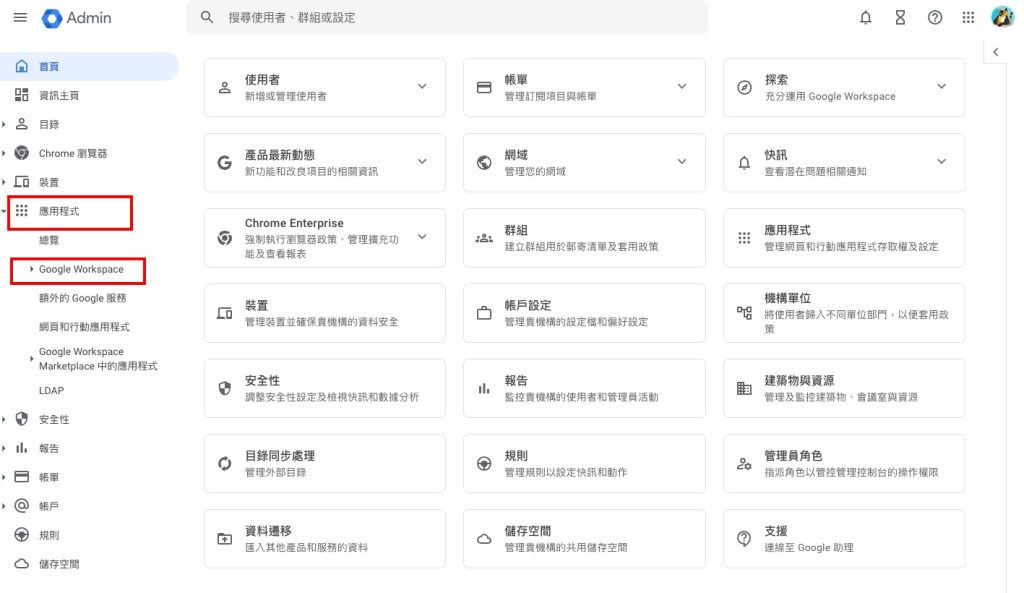The height and width of the screenshot is (593, 1024).
Task: Open 額外的 Google 服務
Action: click(x=82, y=298)
